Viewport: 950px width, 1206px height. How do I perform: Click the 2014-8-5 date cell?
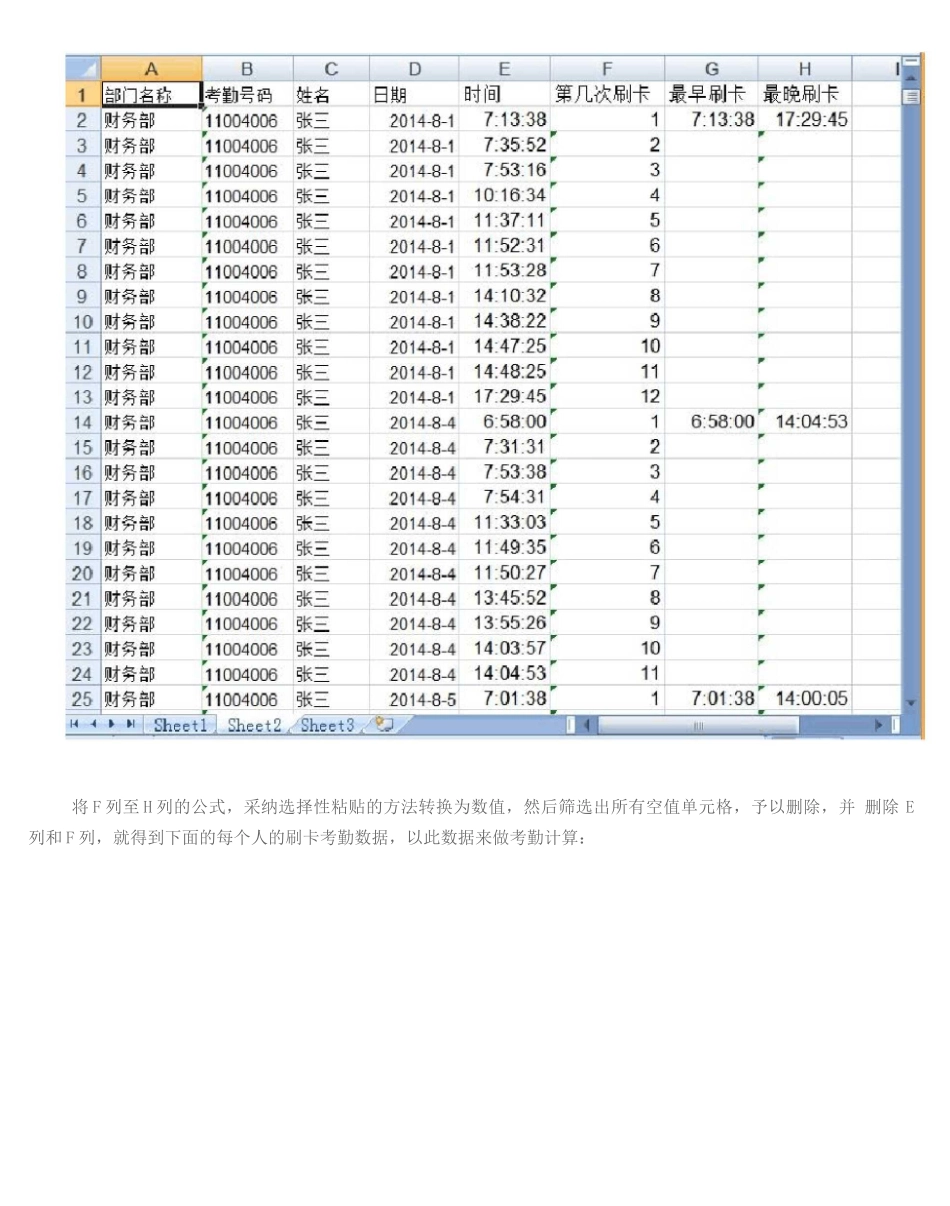click(414, 699)
